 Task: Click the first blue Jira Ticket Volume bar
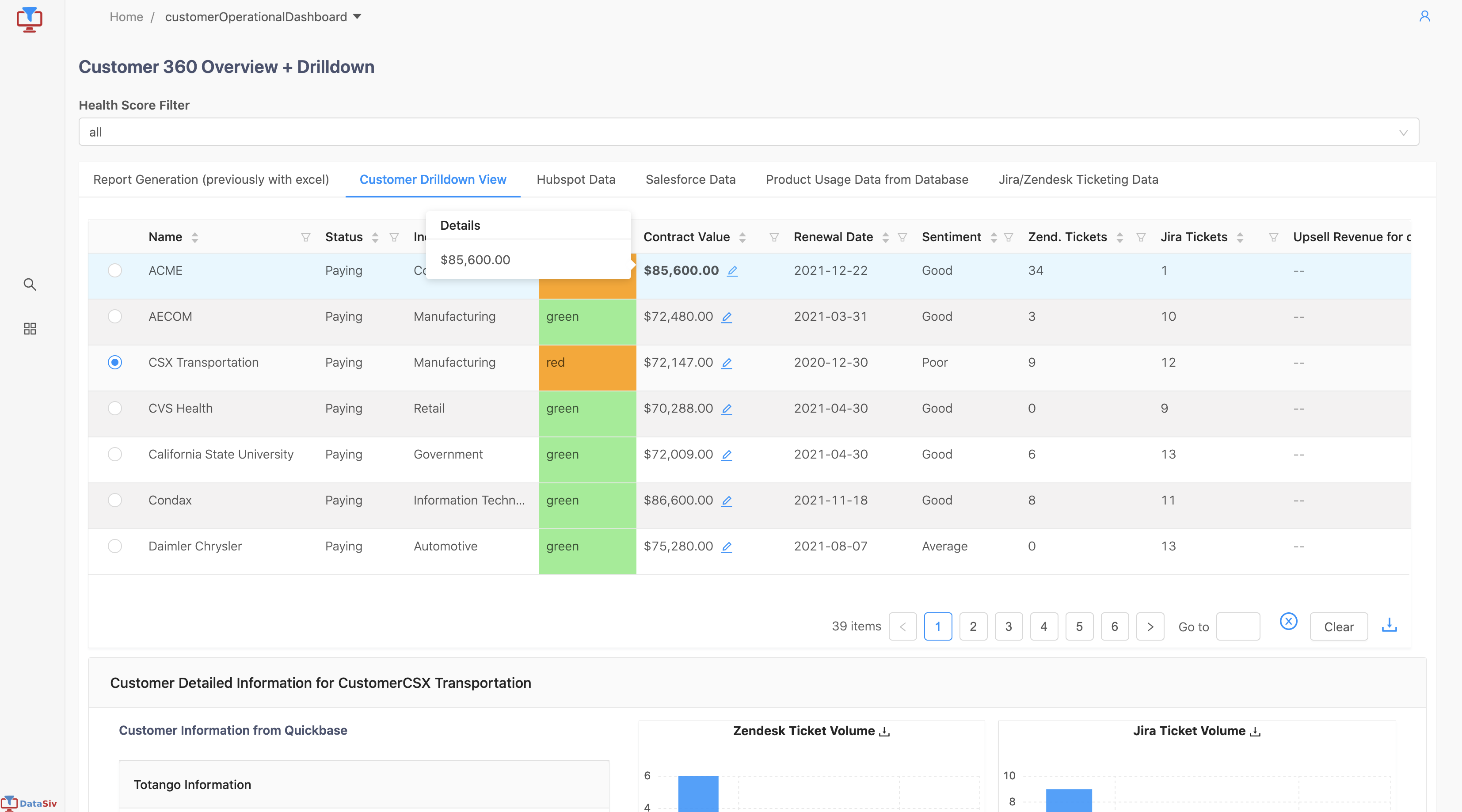pos(1069,800)
